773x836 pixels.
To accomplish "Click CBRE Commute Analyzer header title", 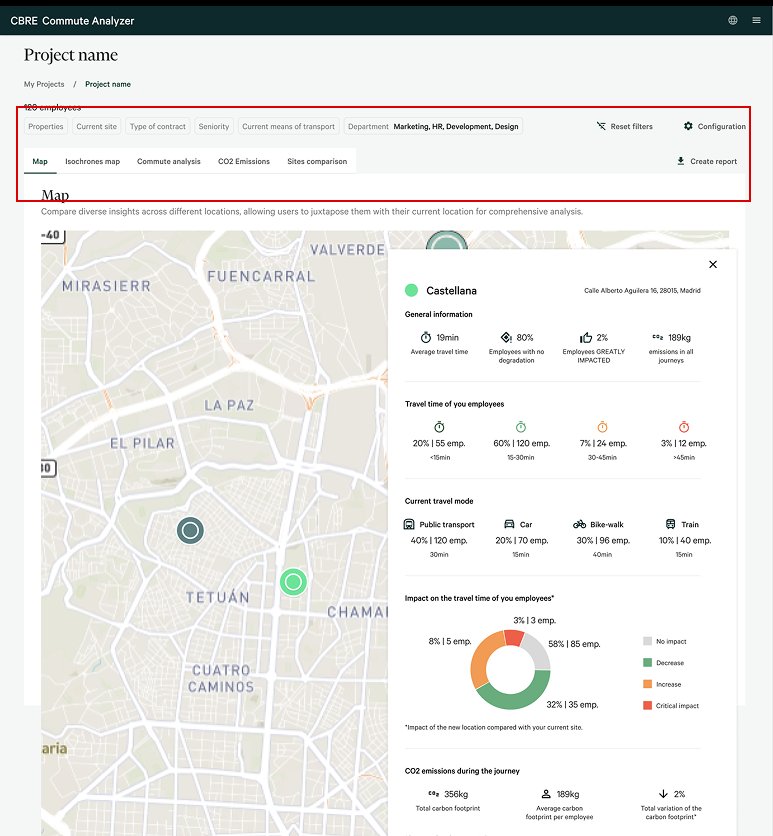I will [73, 21].
